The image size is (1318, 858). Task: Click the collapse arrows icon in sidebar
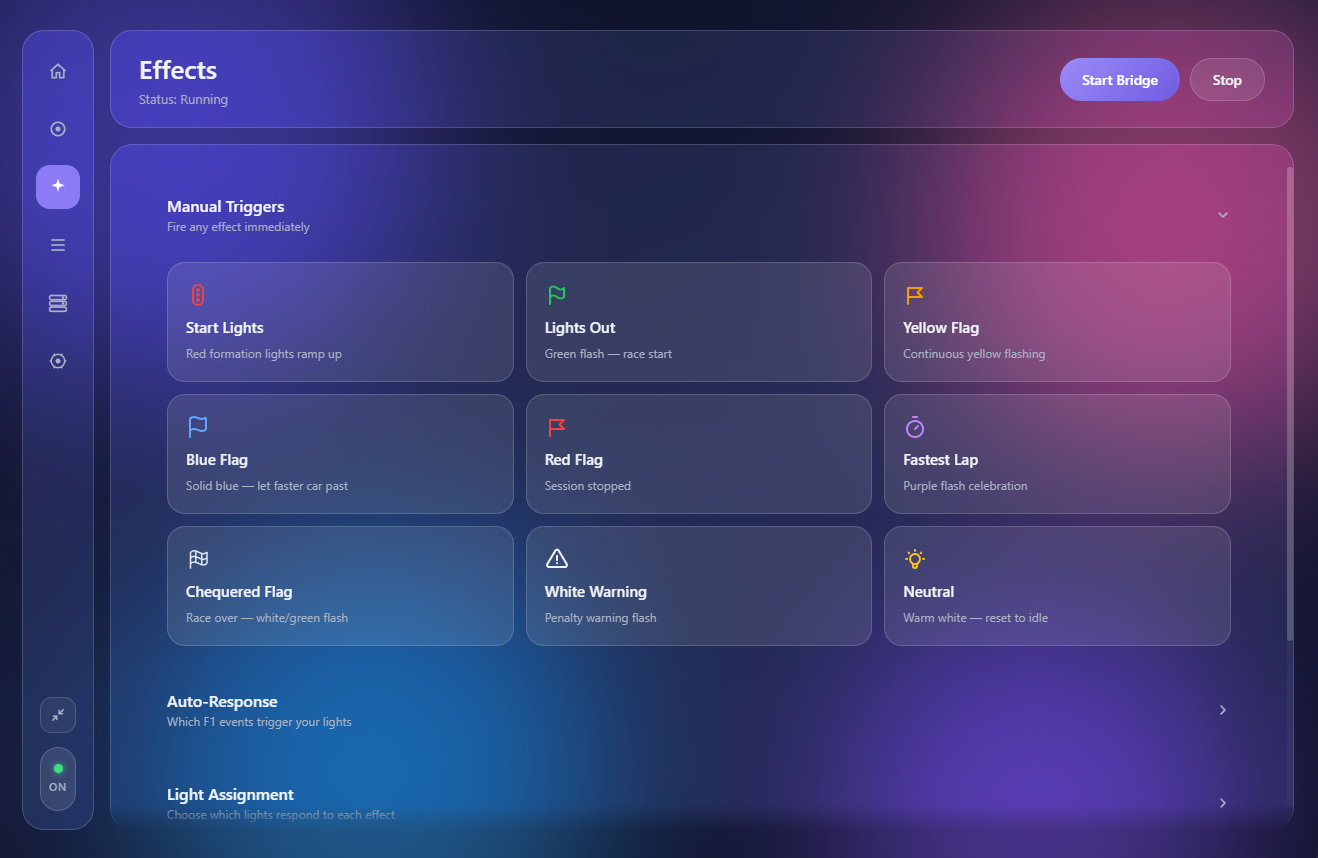58,715
